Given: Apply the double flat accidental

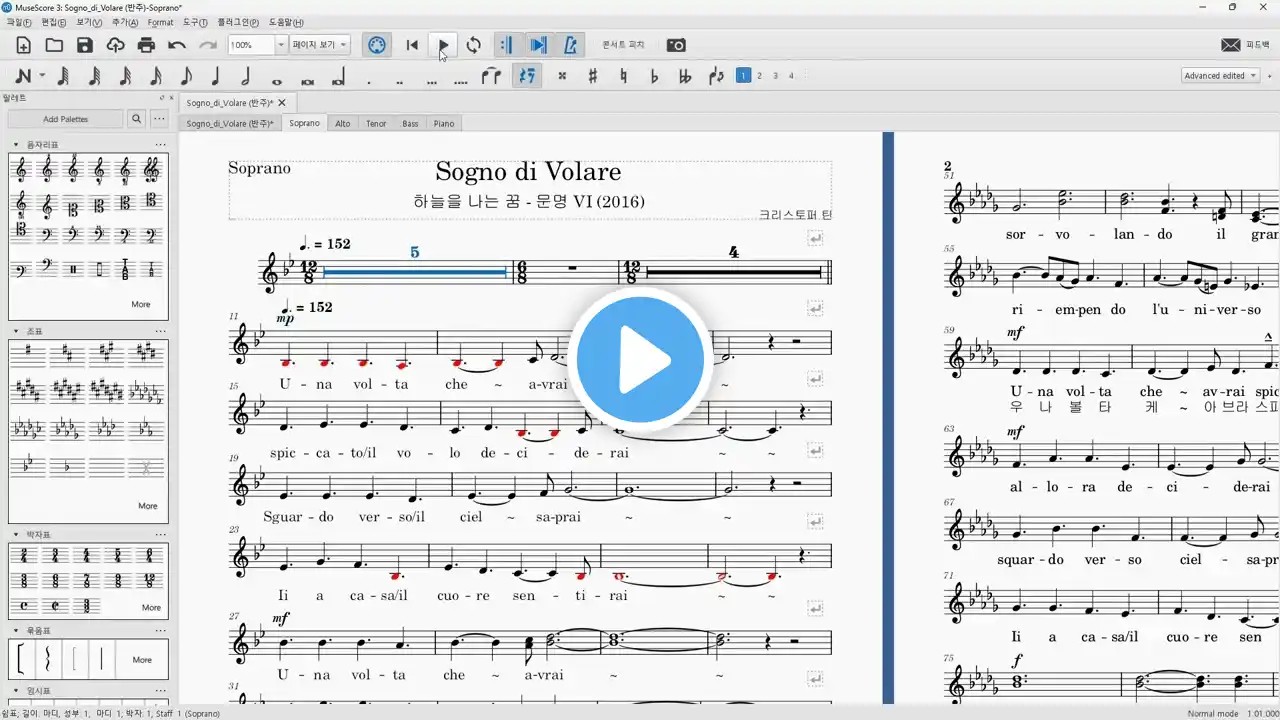Looking at the screenshot, I should 685,76.
